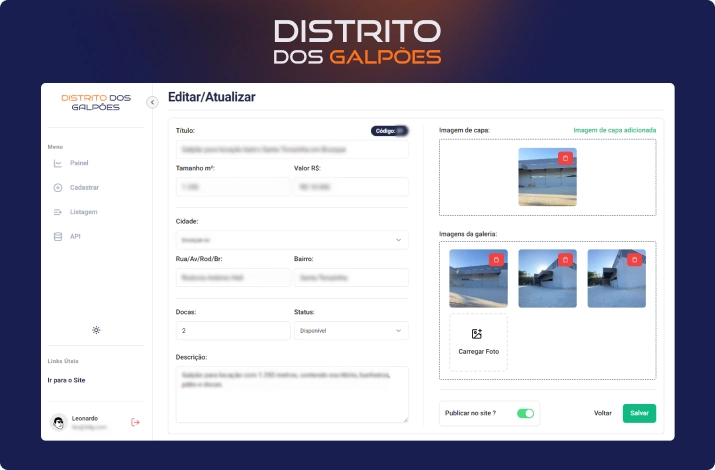
Task: Go to Cadastrar menu item
Action: point(84,187)
